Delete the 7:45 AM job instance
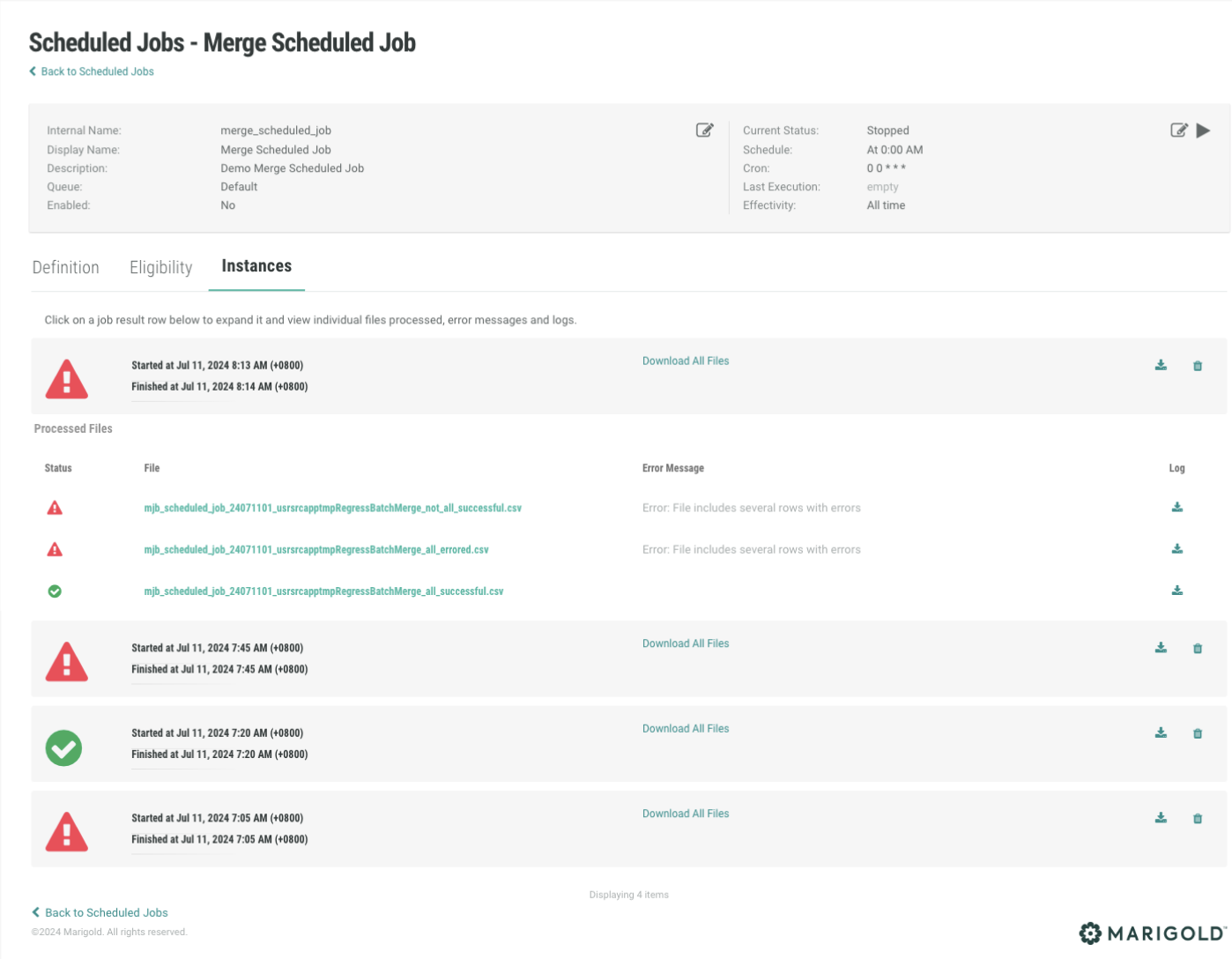This screenshot has height=959, width=1232. point(1197,649)
